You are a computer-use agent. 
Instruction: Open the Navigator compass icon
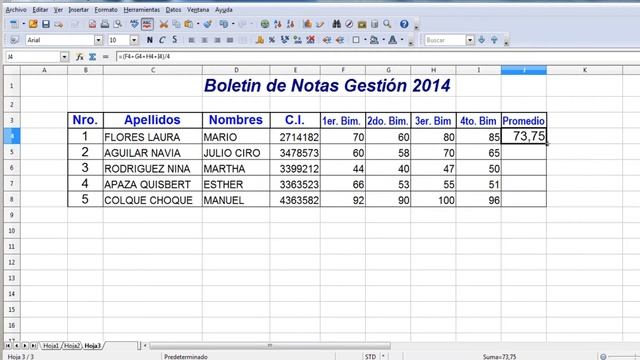[349, 24]
